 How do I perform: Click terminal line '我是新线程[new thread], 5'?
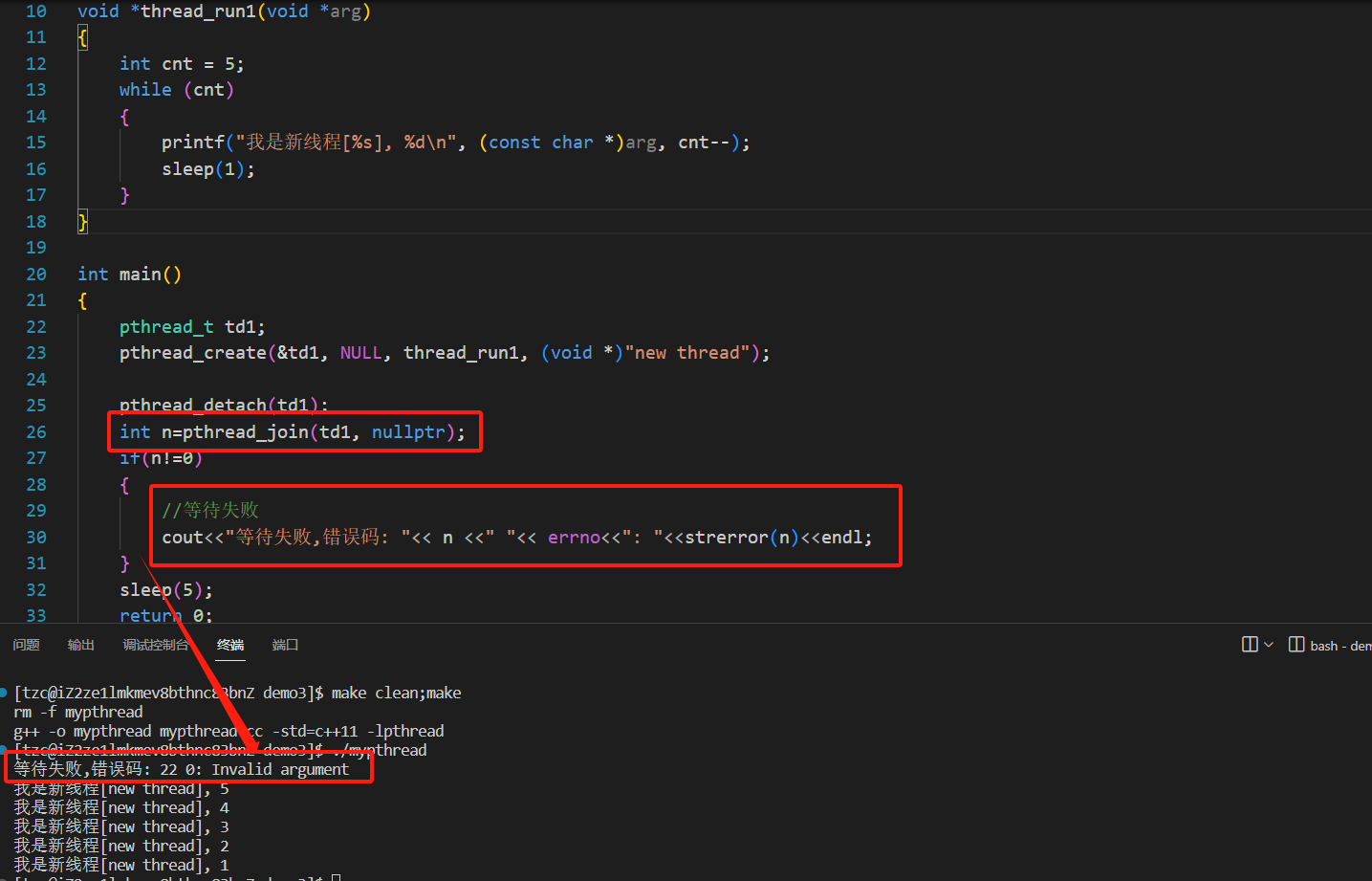click(x=121, y=788)
